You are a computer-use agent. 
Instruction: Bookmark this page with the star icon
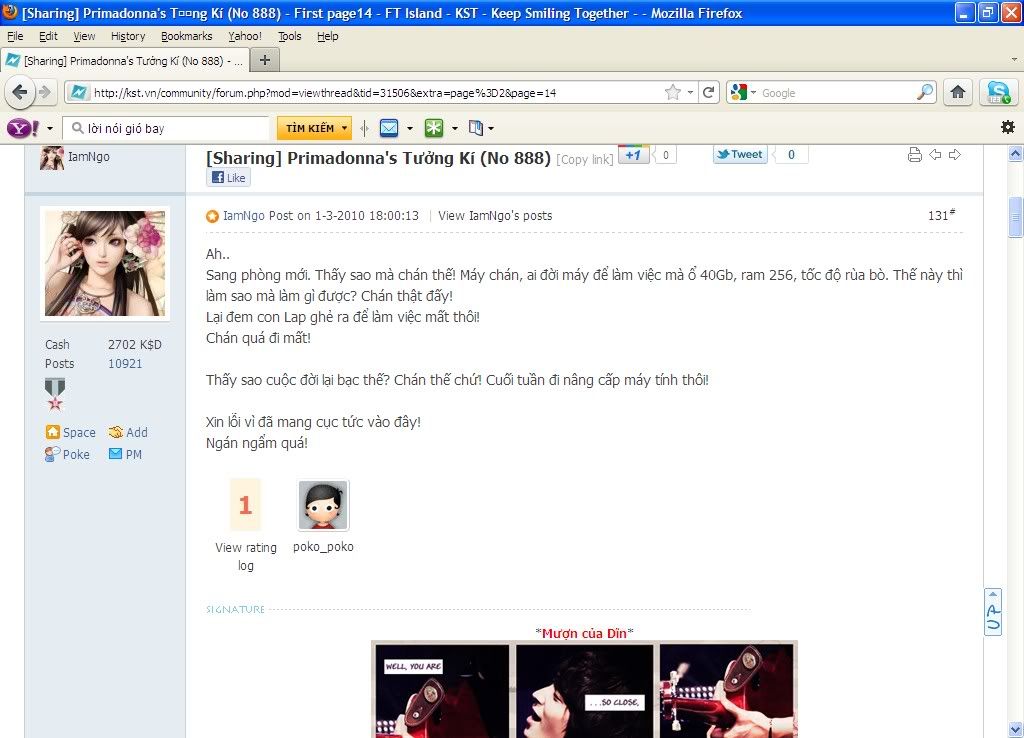point(673,93)
